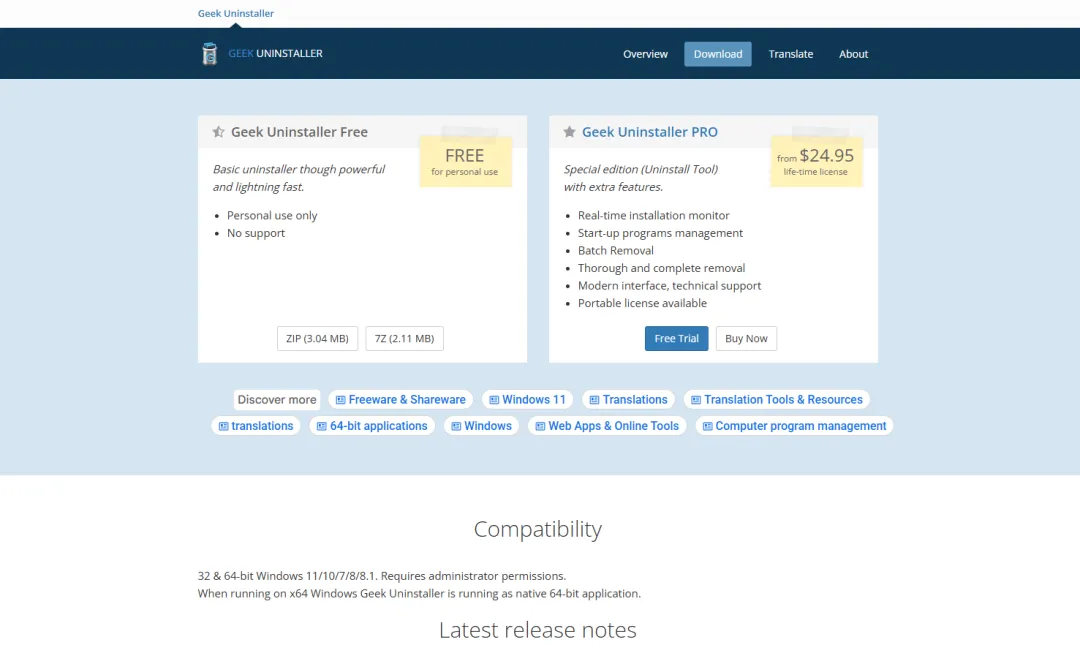Click the icon in Web Apps & Online Tools chip
The height and width of the screenshot is (653, 1080).
[540, 426]
